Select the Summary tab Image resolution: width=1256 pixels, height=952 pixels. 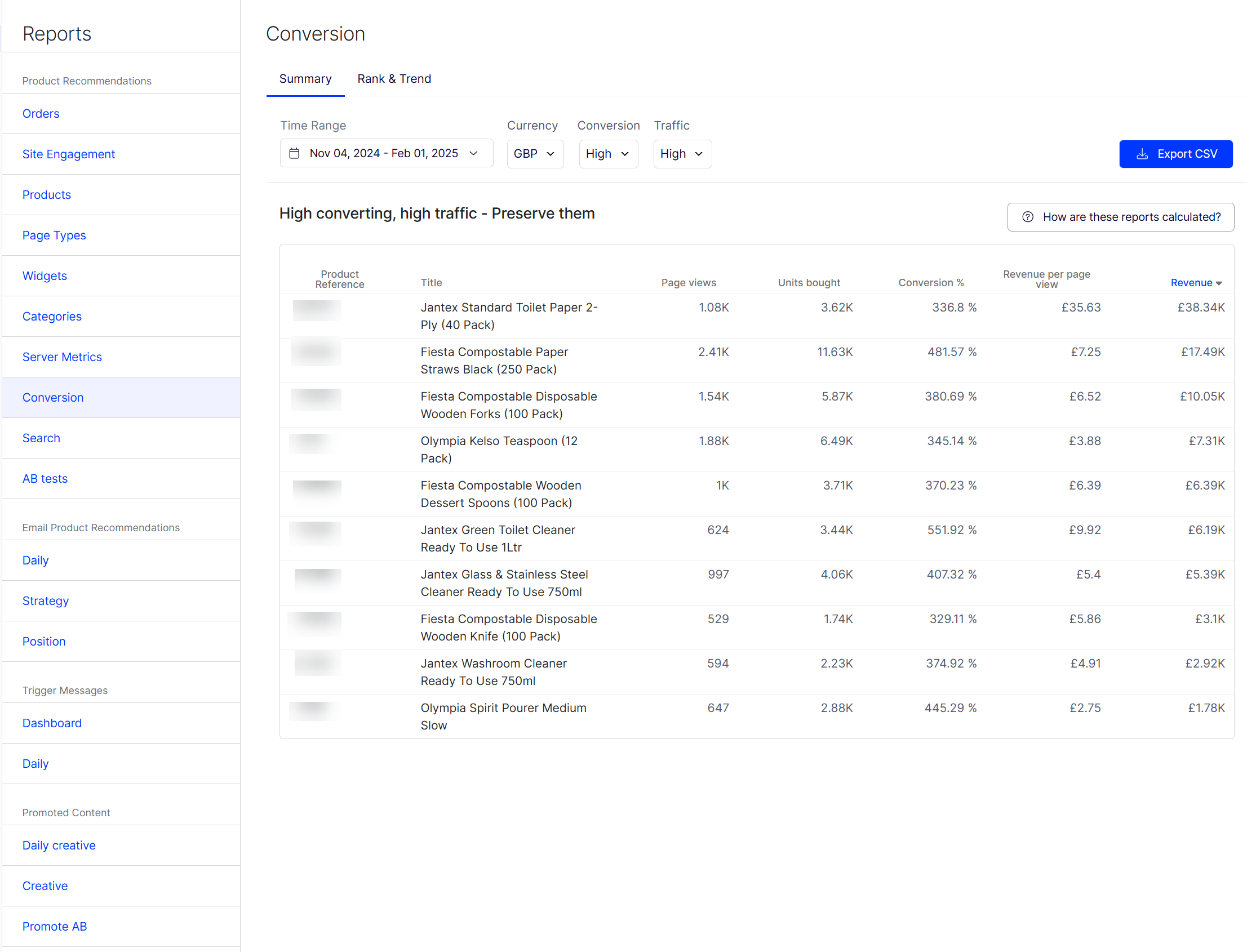(x=305, y=79)
